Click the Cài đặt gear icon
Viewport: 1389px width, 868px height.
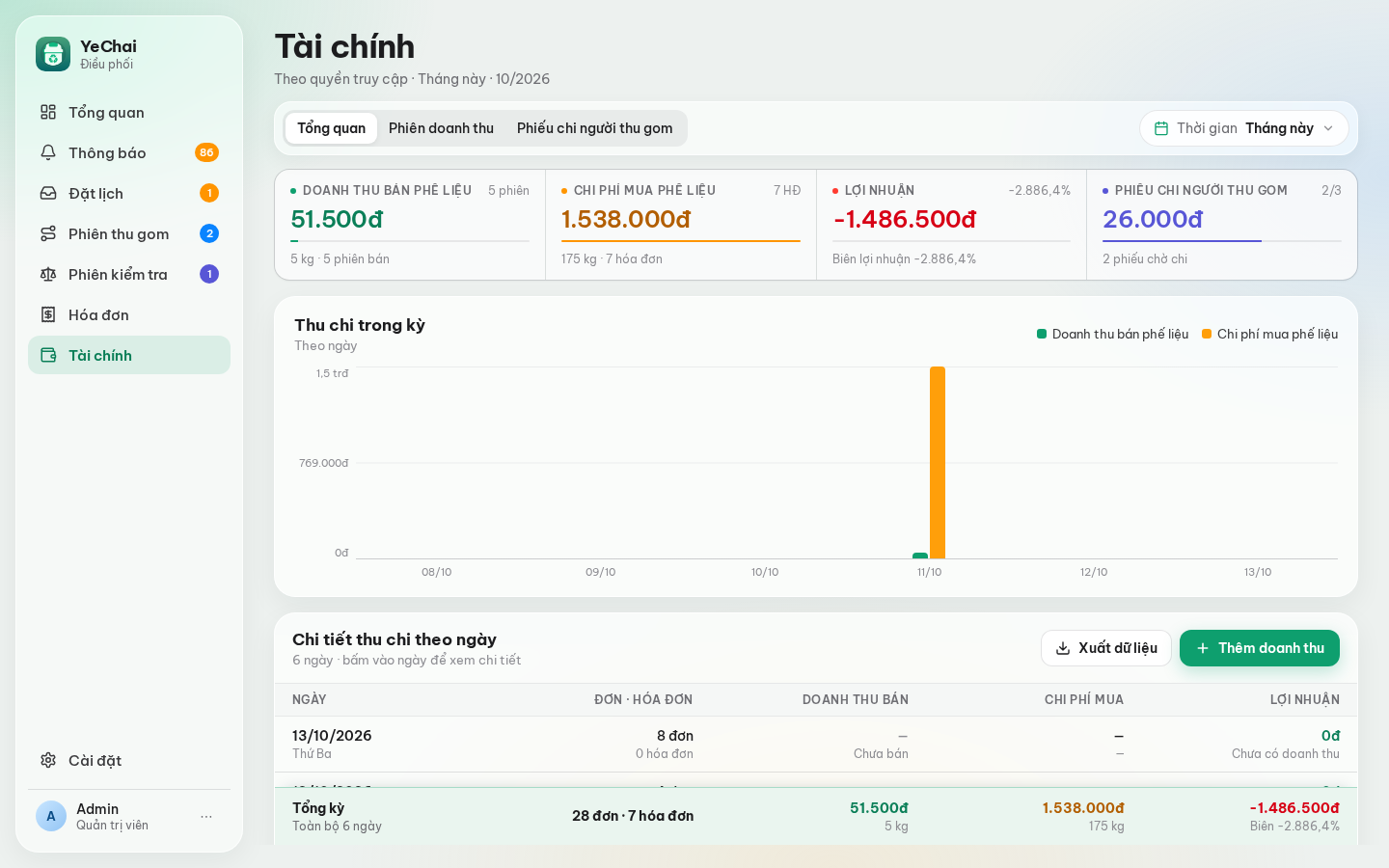pyautogui.click(x=48, y=760)
